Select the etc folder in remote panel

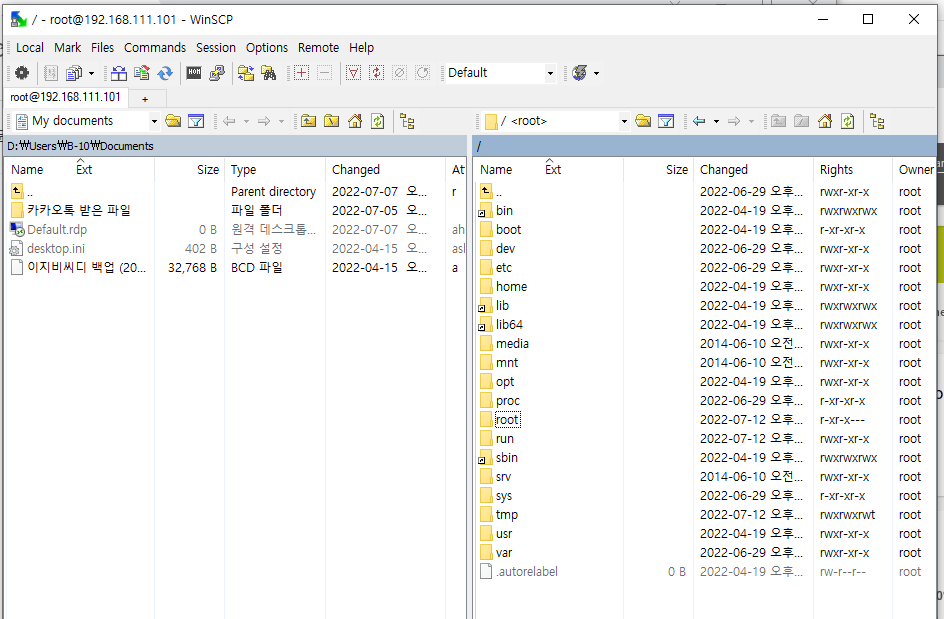click(504, 267)
